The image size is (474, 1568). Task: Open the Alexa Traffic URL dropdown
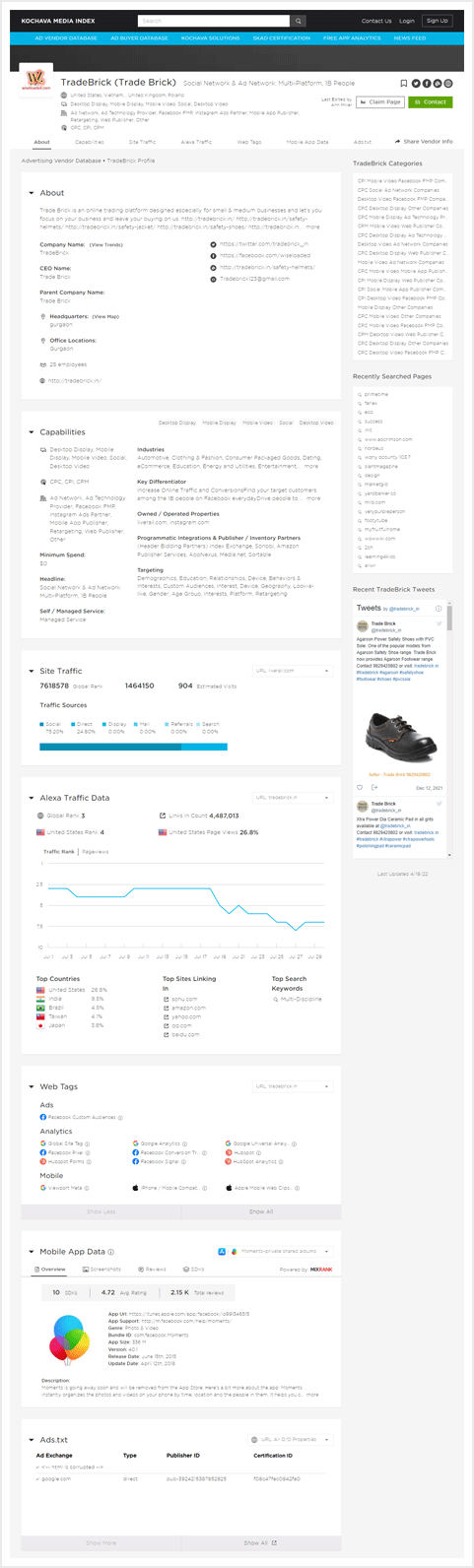click(x=292, y=798)
